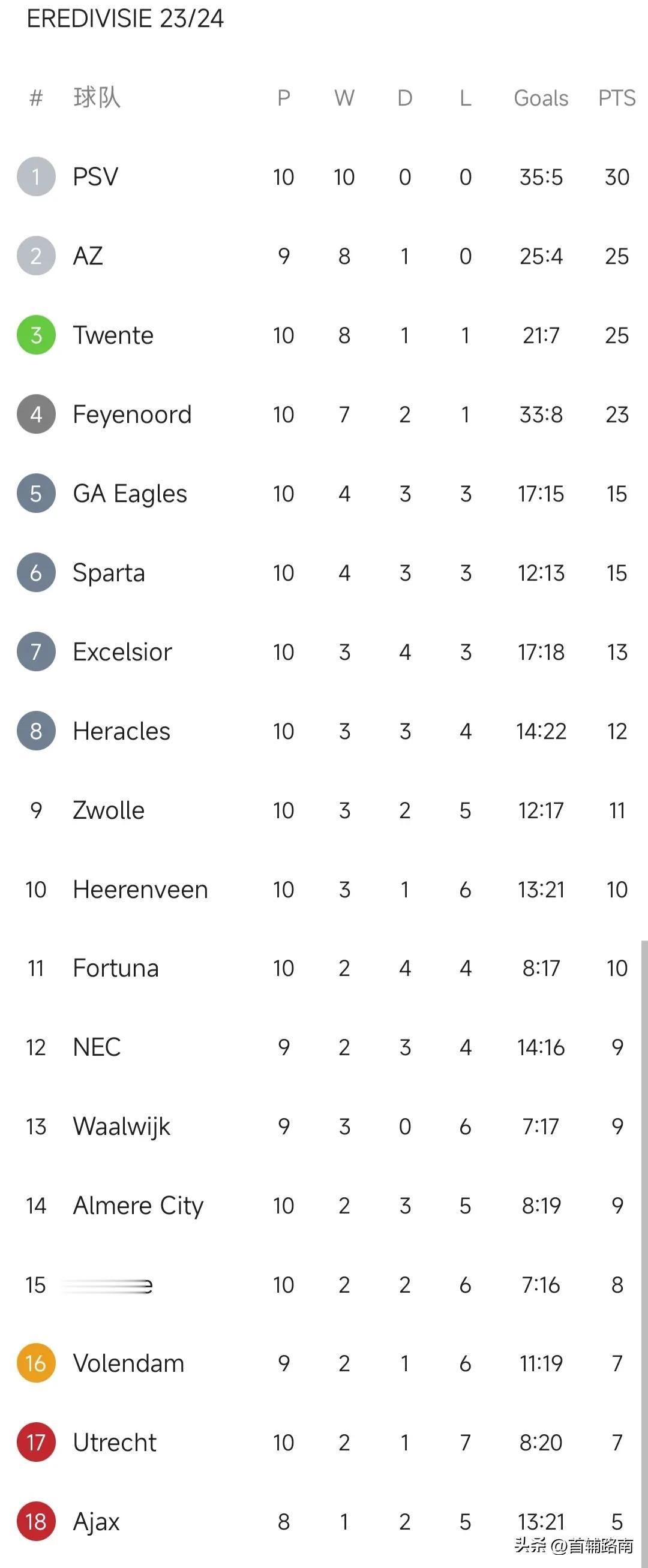
Task: Click the EREDIVISIE 23/24 title
Action: [x=125, y=19]
